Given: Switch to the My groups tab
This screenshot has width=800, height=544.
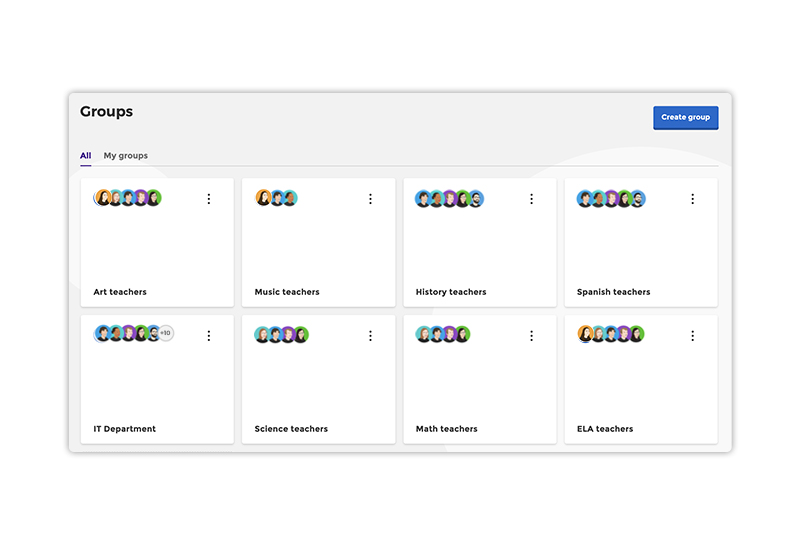Looking at the screenshot, I should 125,156.
